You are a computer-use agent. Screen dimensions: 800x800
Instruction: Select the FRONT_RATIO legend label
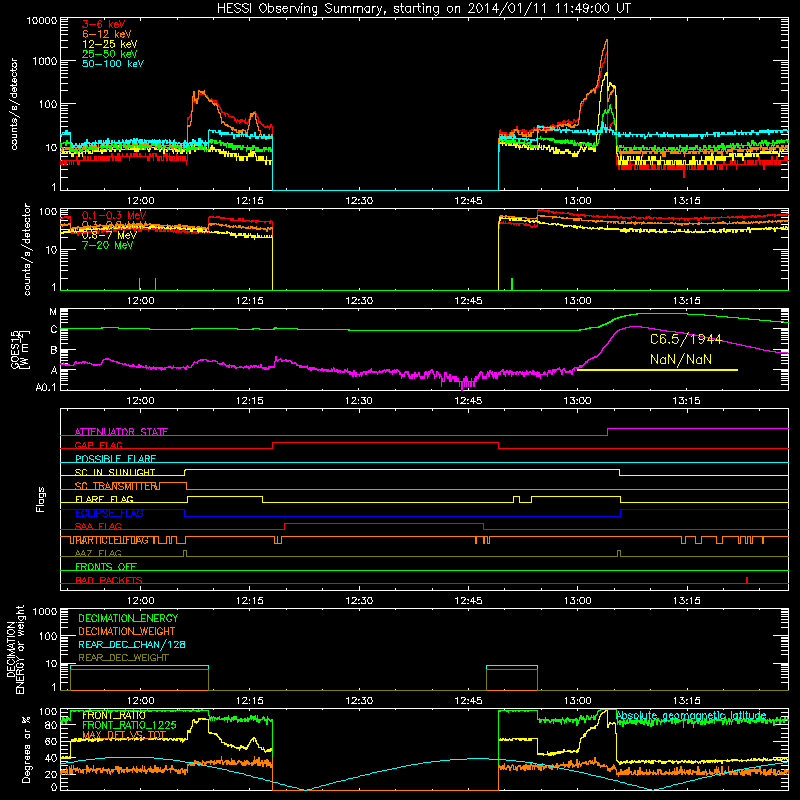(x=114, y=716)
